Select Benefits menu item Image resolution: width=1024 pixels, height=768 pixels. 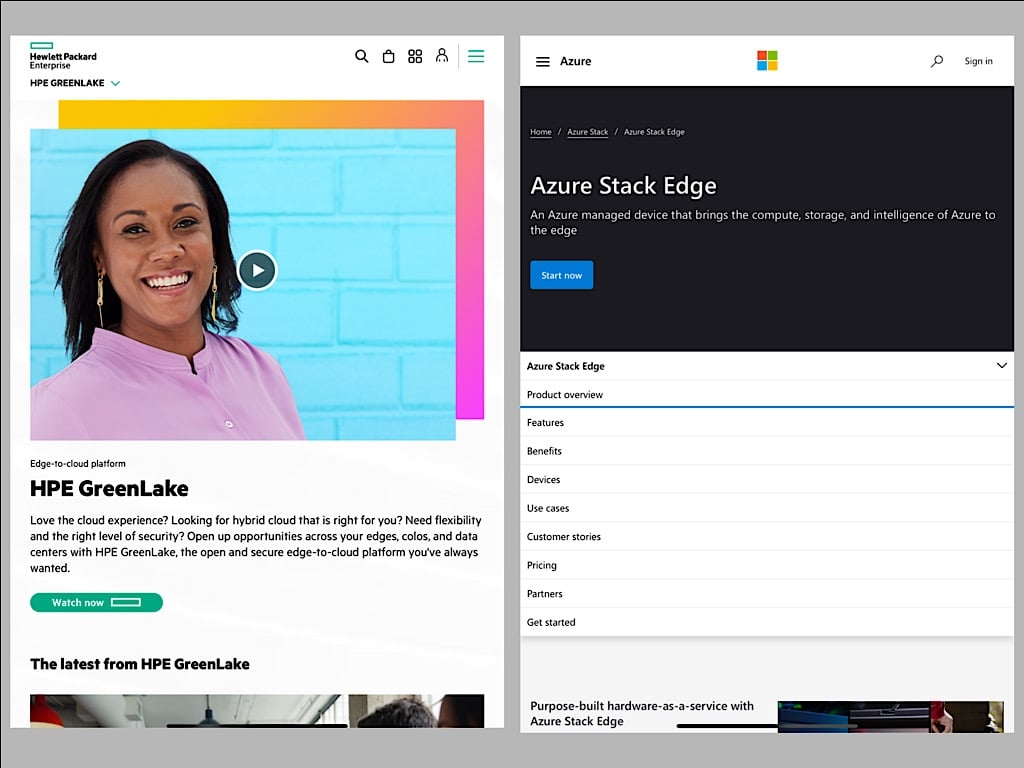pyautogui.click(x=767, y=451)
